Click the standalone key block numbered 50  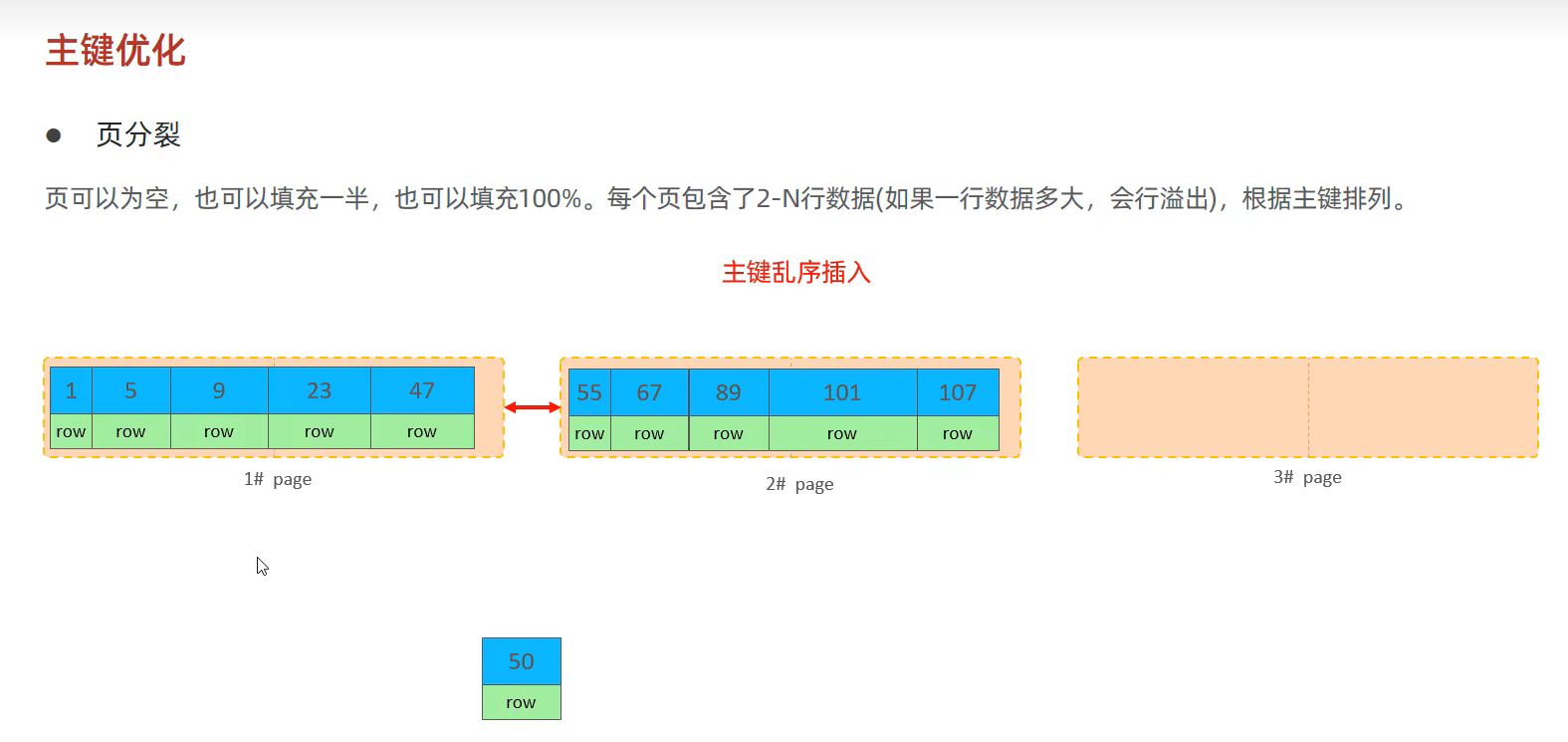(x=521, y=661)
